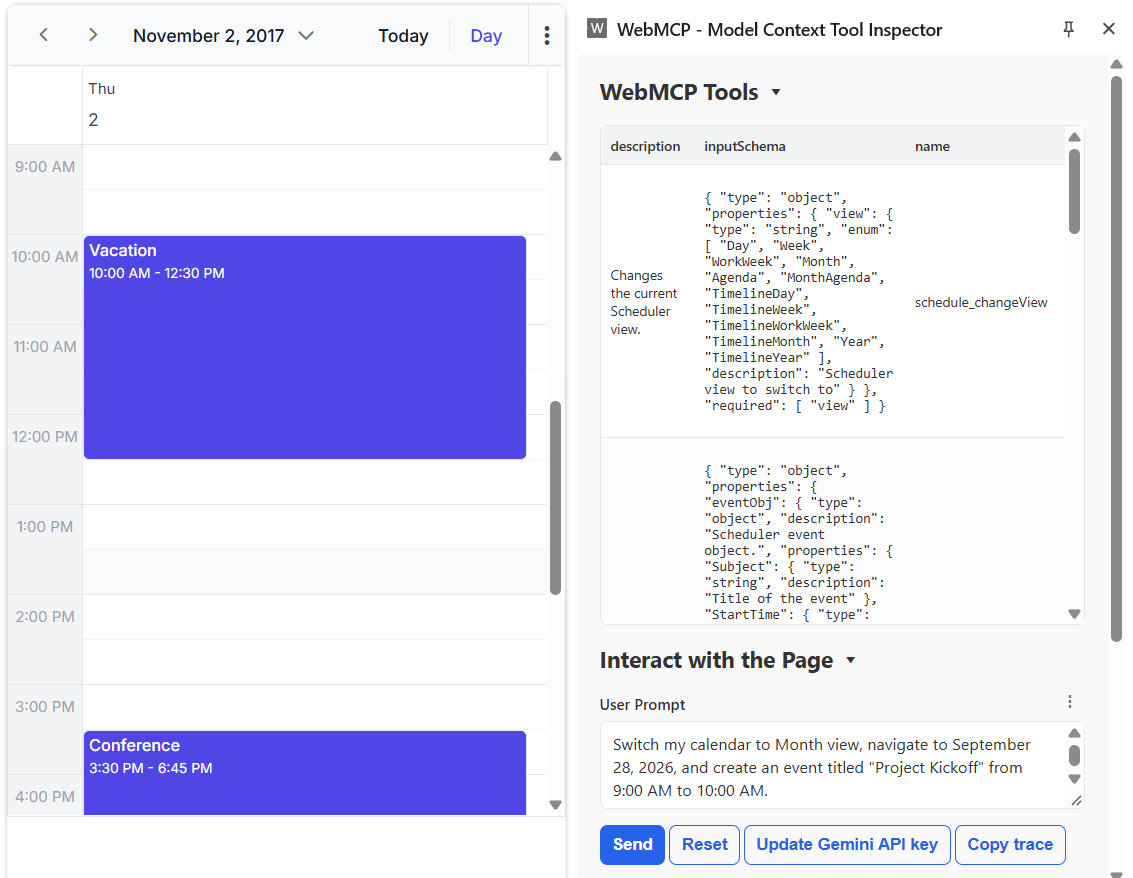The height and width of the screenshot is (878, 1133).
Task: Click the description column header
Action: tap(645, 146)
